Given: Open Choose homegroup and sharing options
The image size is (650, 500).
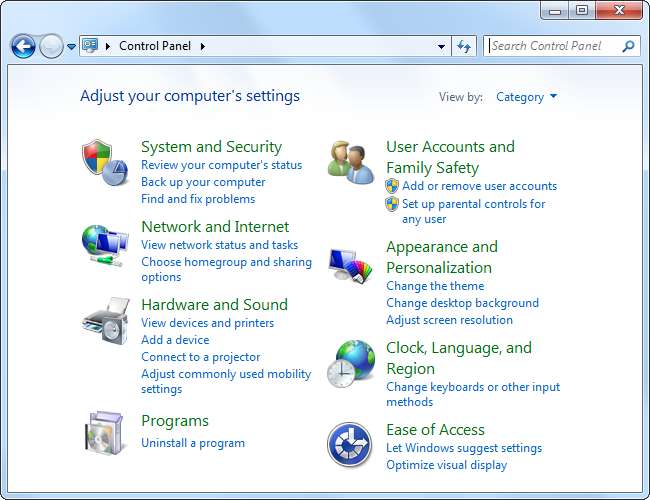Looking at the screenshot, I should 226,269.
